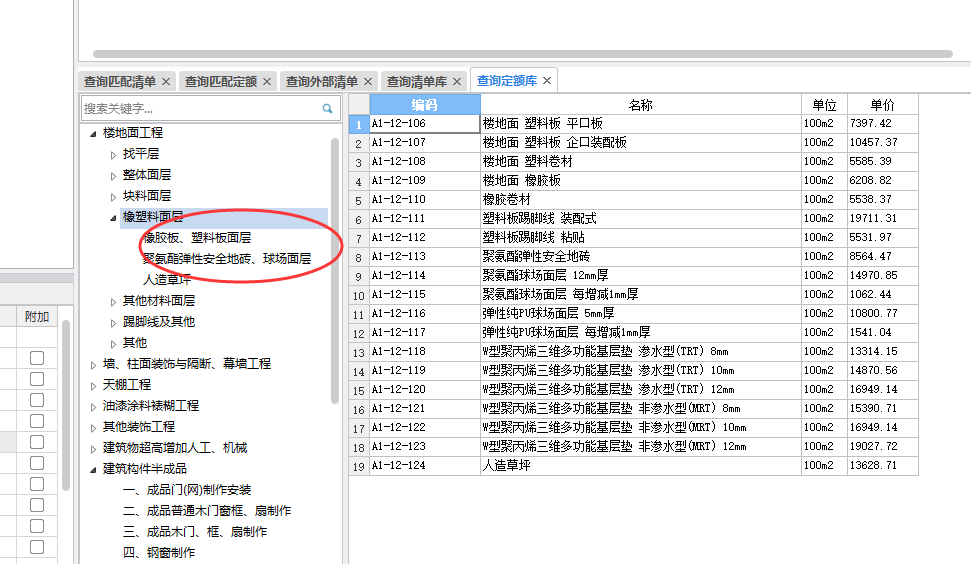This screenshot has height=564, width=971.
Task: Close the 查询匹配定额 tab
Action: pos(267,82)
